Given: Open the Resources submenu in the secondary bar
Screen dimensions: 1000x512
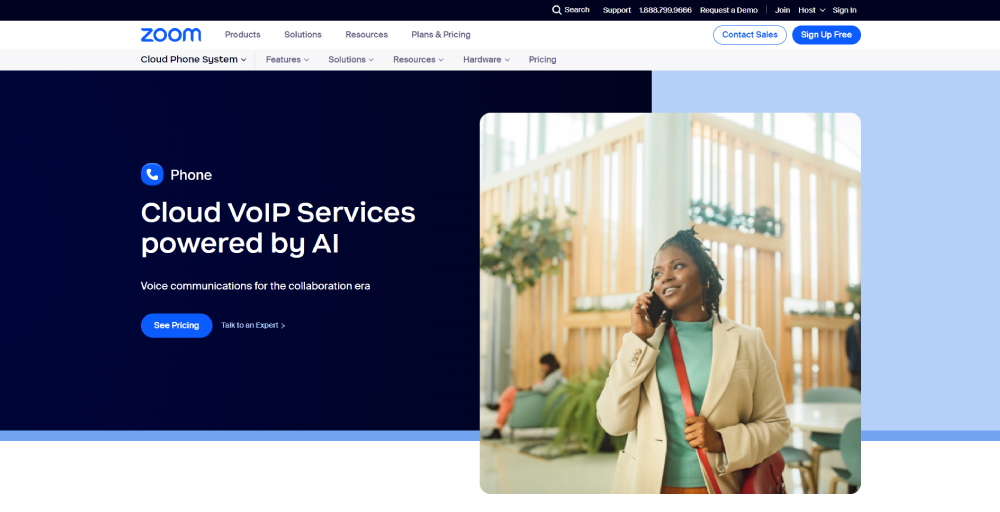Looking at the screenshot, I should coord(418,59).
